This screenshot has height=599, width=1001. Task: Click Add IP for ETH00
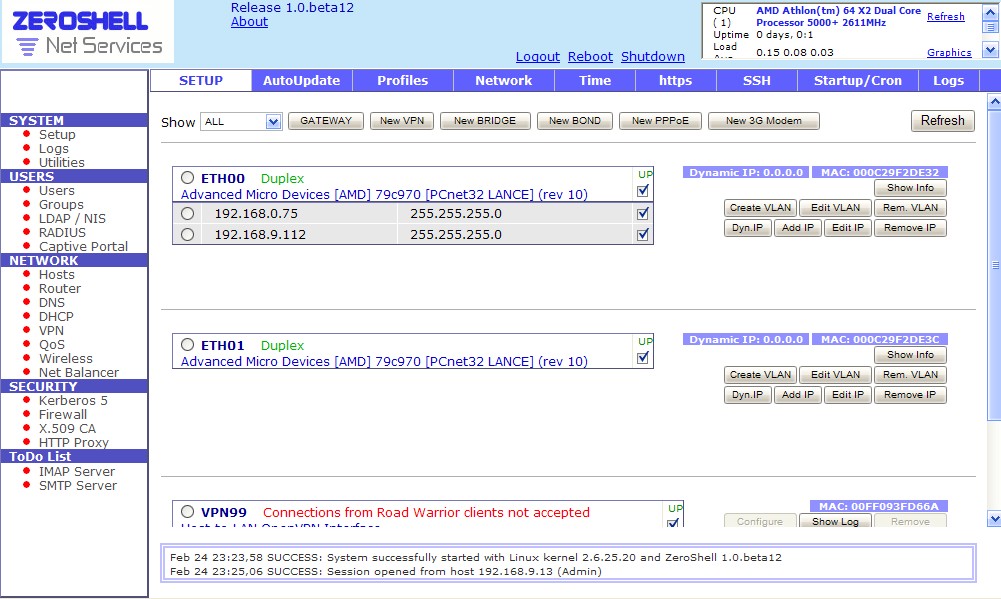tap(798, 227)
